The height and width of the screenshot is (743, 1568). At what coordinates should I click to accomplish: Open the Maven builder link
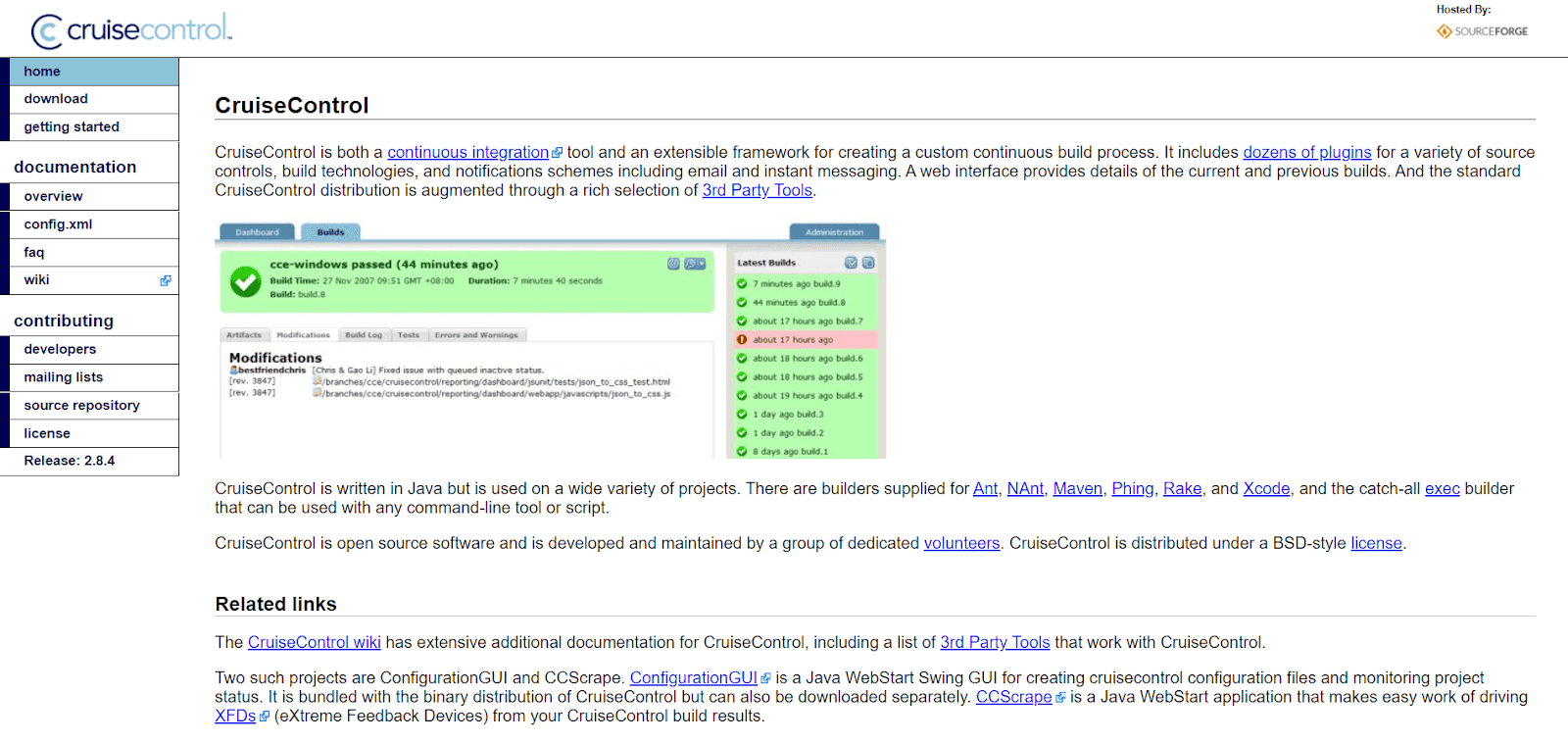coord(1077,489)
